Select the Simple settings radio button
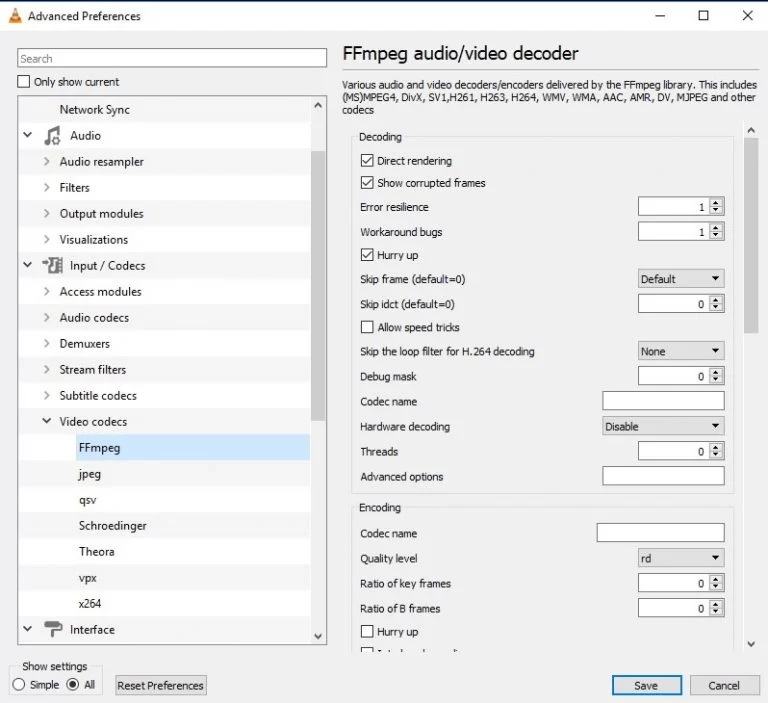The width and height of the screenshot is (768, 703). click(x=20, y=685)
